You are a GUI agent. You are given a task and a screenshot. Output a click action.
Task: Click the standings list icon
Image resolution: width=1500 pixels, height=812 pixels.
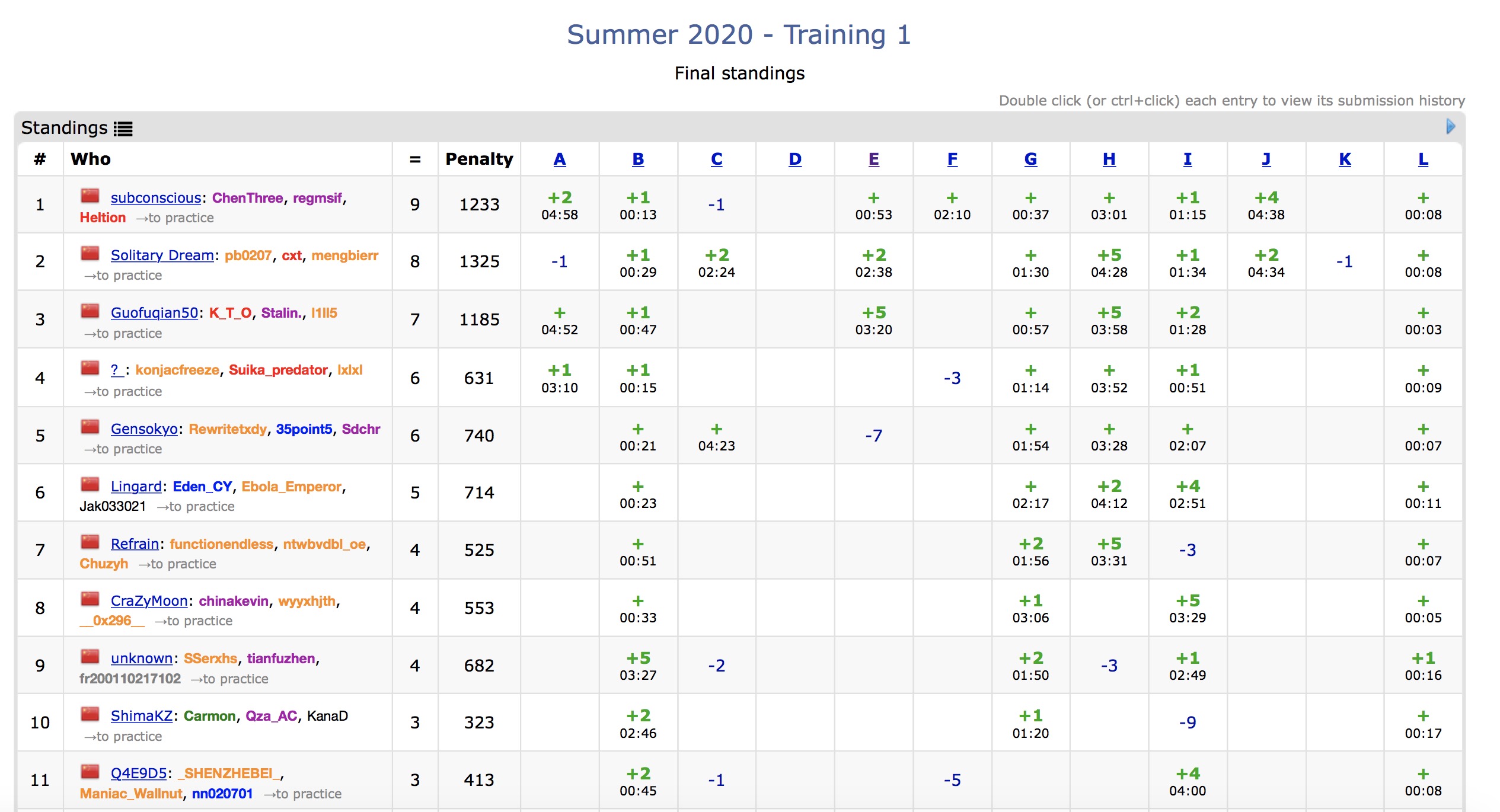pos(123,129)
